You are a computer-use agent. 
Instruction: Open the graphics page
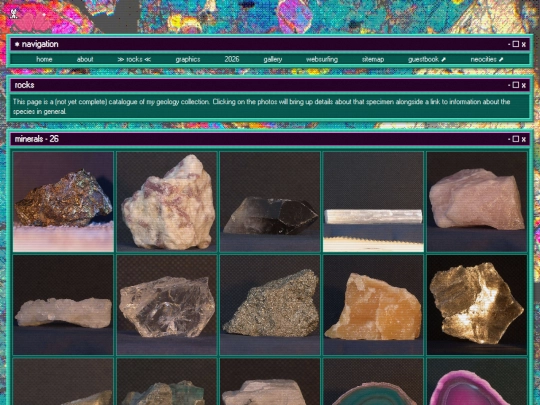[188, 59]
